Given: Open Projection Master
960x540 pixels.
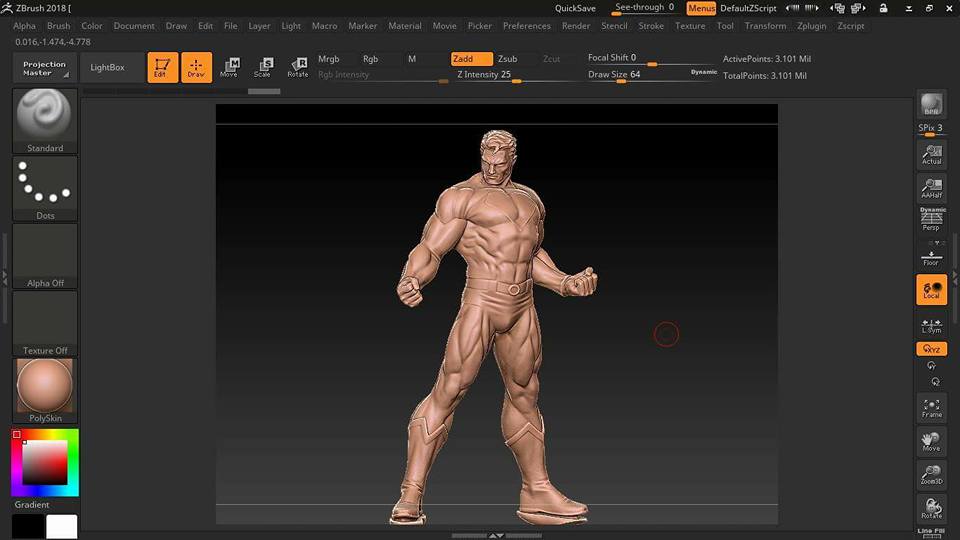Looking at the screenshot, I should [x=45, y=68].
